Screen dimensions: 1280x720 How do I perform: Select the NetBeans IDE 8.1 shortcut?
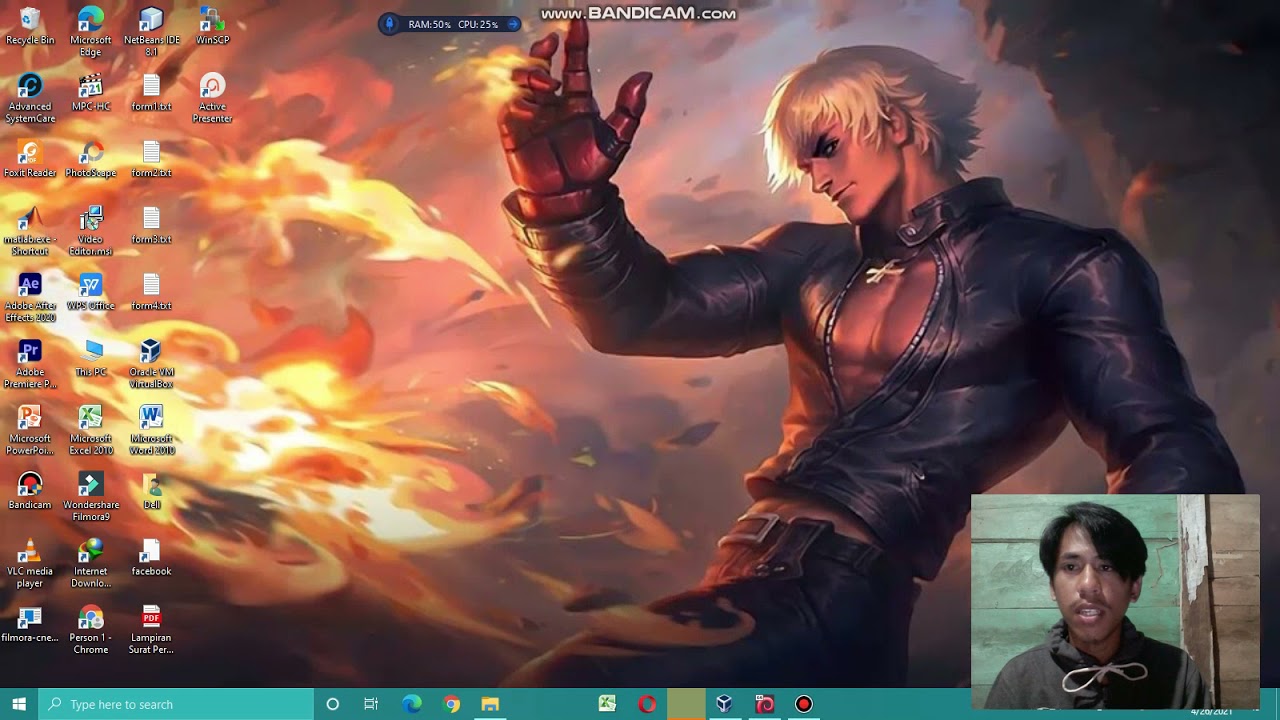[151, 32]
